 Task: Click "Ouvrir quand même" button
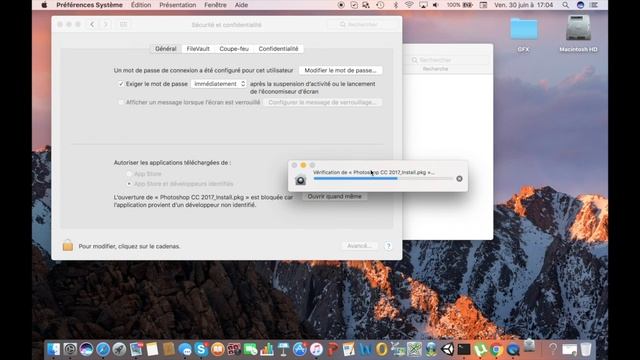(x=335, y=196)
